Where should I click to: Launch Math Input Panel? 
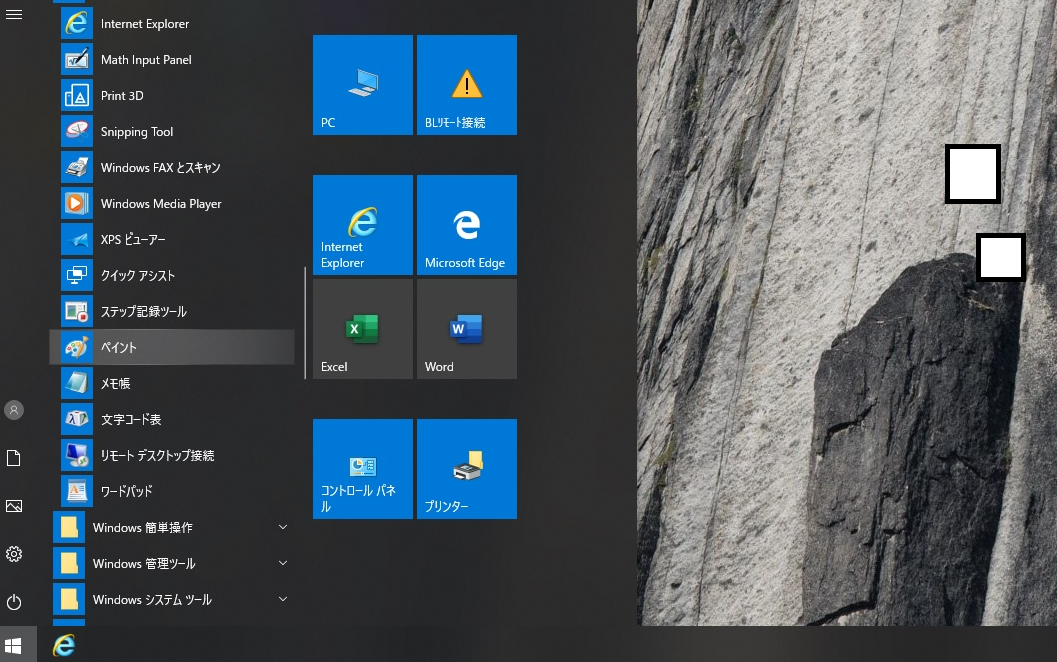click(x=172, y=59)
